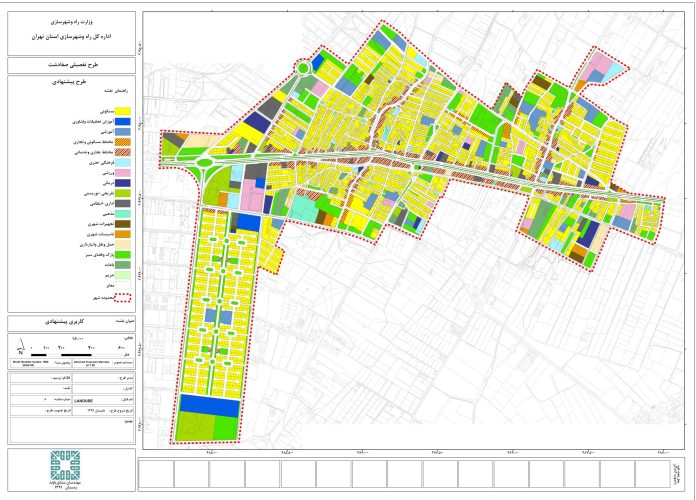
Task: Click the 'ورزشی' legend label
Action: click(109, 173)
